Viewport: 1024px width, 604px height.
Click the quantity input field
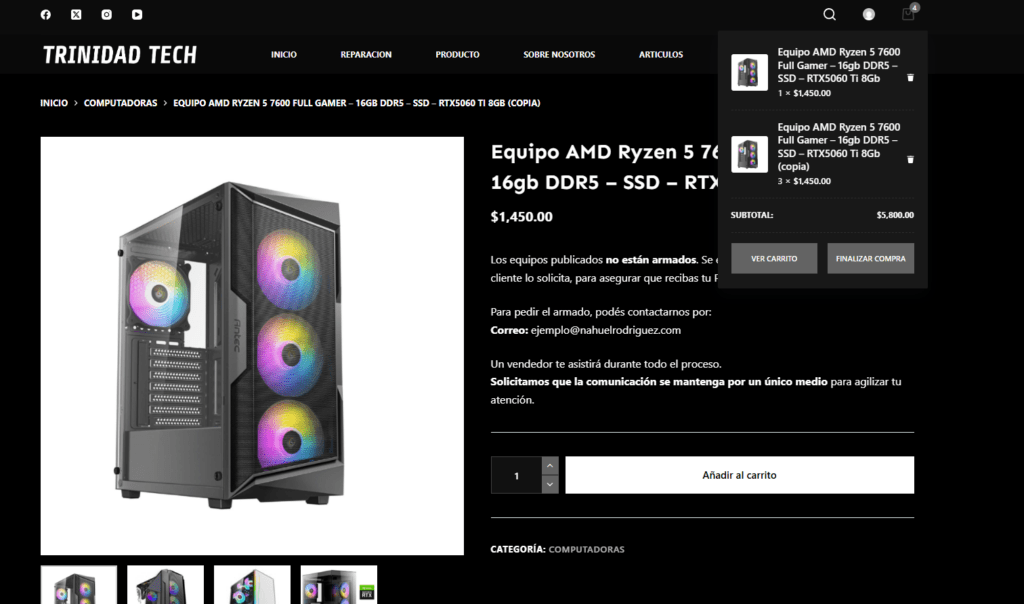tap(516, 475)
